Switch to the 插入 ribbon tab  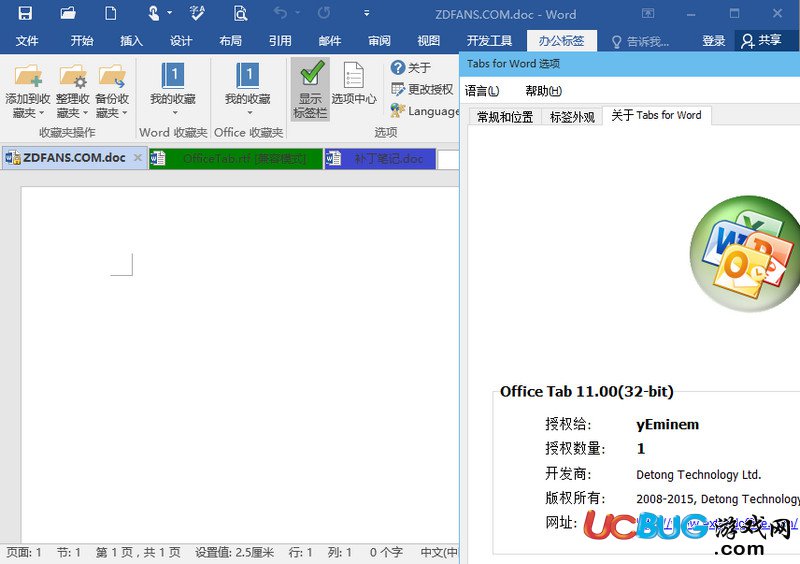tap(131, 41)
